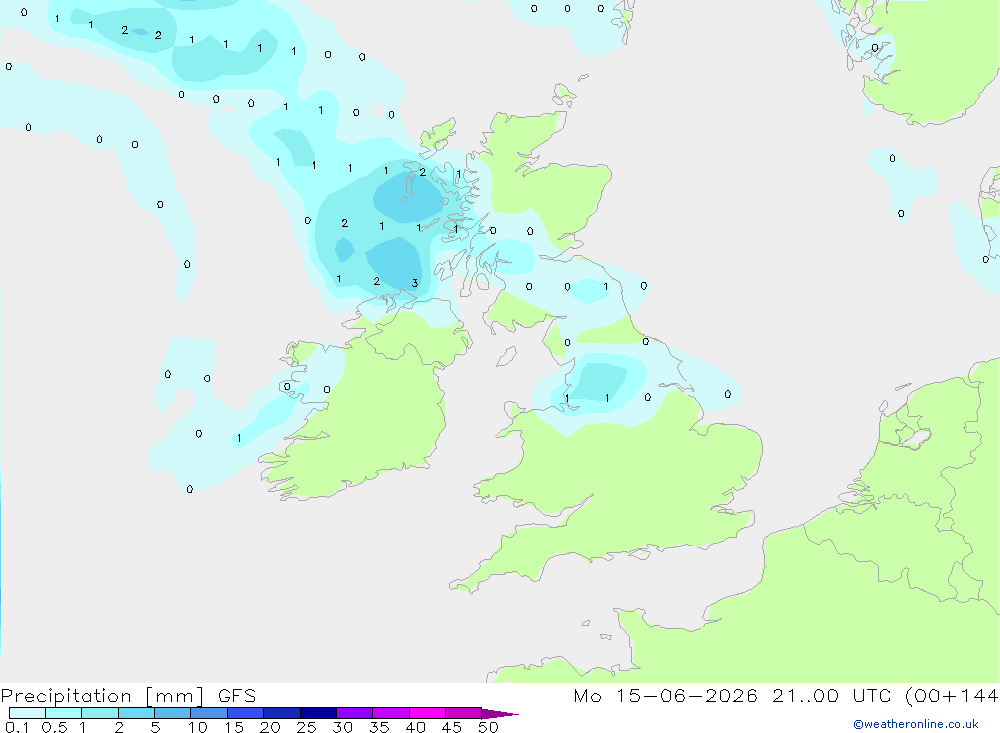Click the legend label '0.1'

point(17,727)
